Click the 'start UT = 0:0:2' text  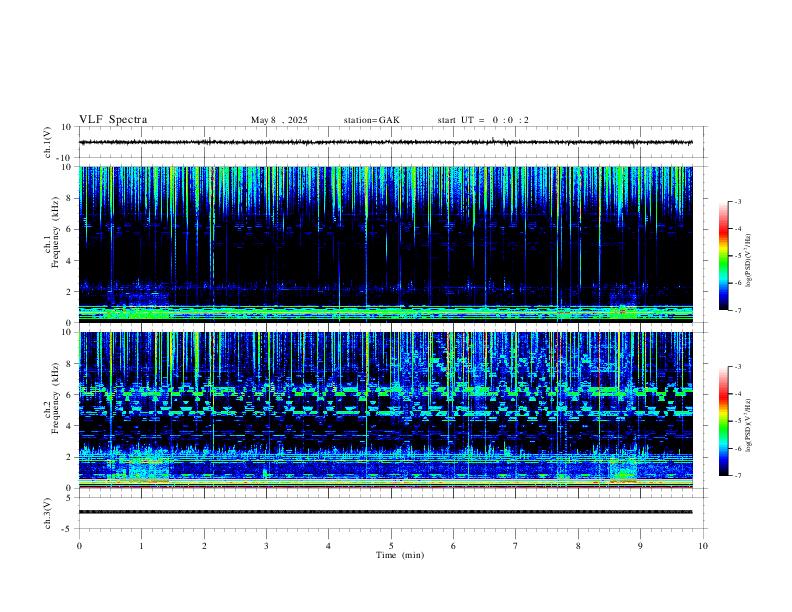click(483, 120)
